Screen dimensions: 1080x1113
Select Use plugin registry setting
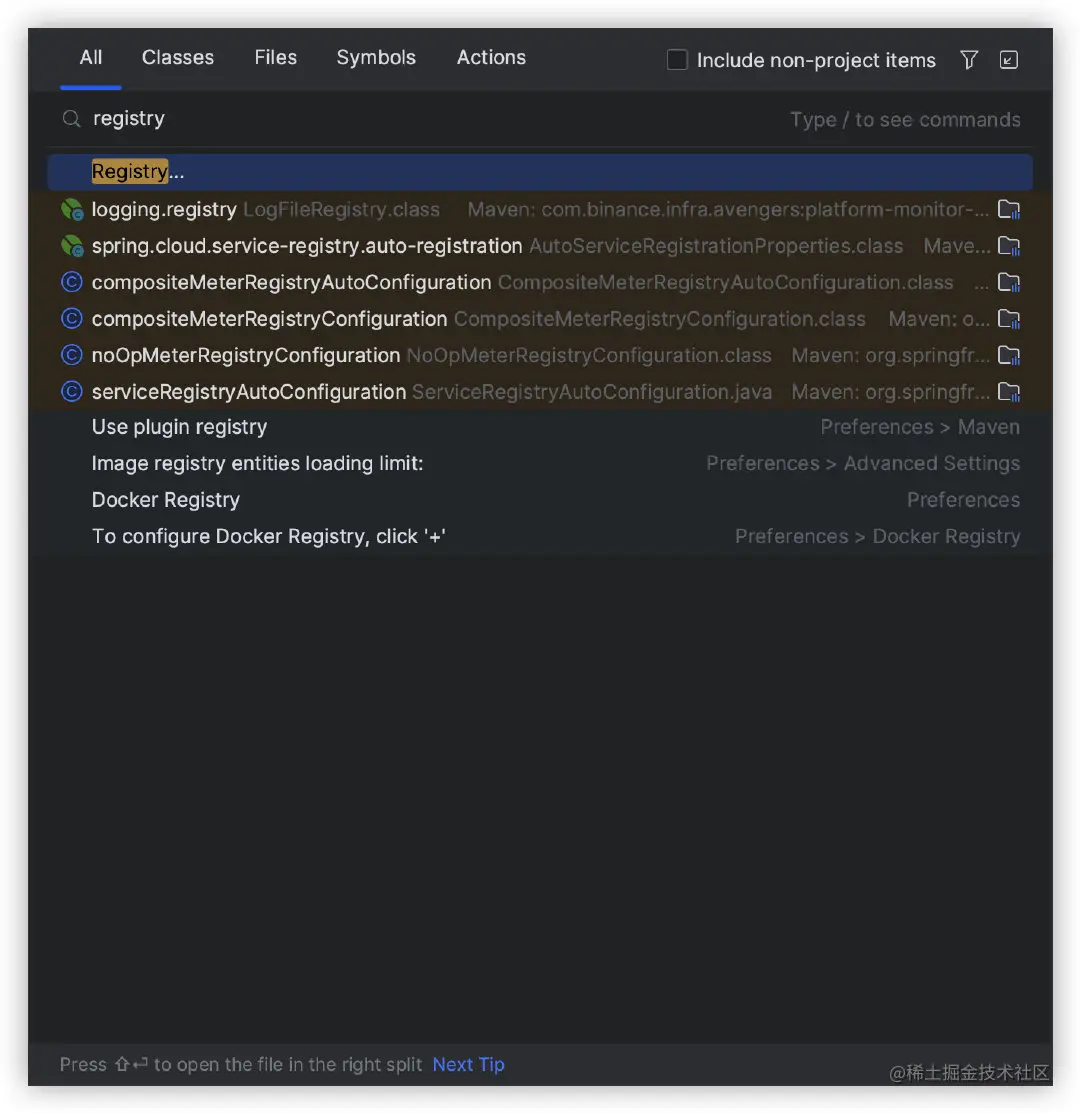tap(539, 427)
